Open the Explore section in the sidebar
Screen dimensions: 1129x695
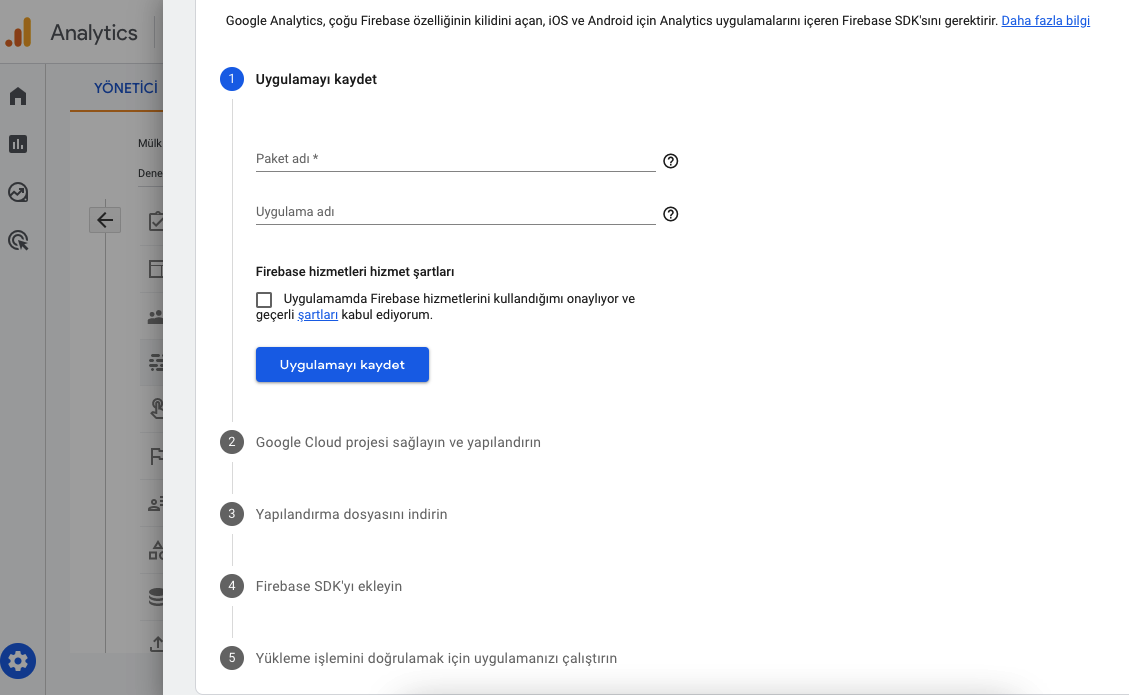coord(18,192)
